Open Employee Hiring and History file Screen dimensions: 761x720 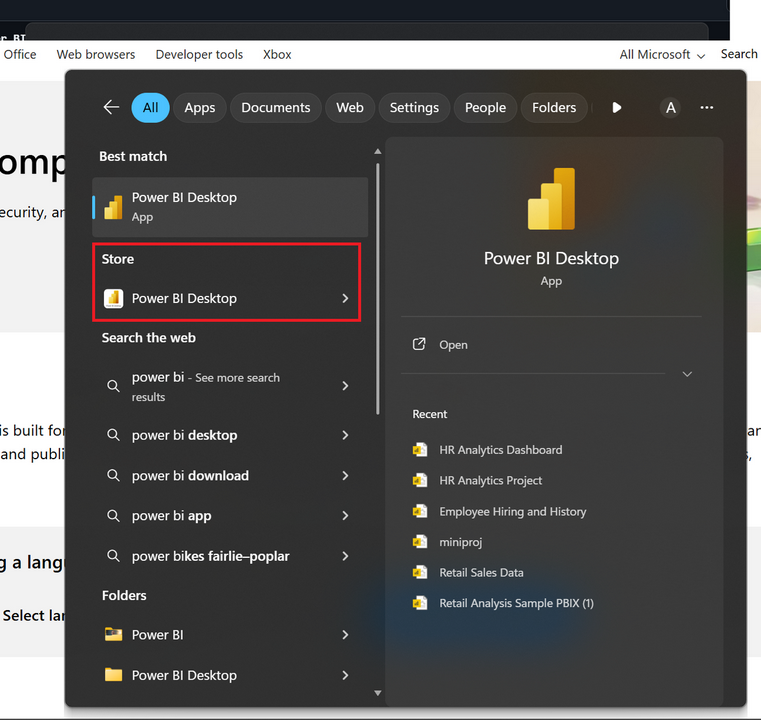[513, 511]
